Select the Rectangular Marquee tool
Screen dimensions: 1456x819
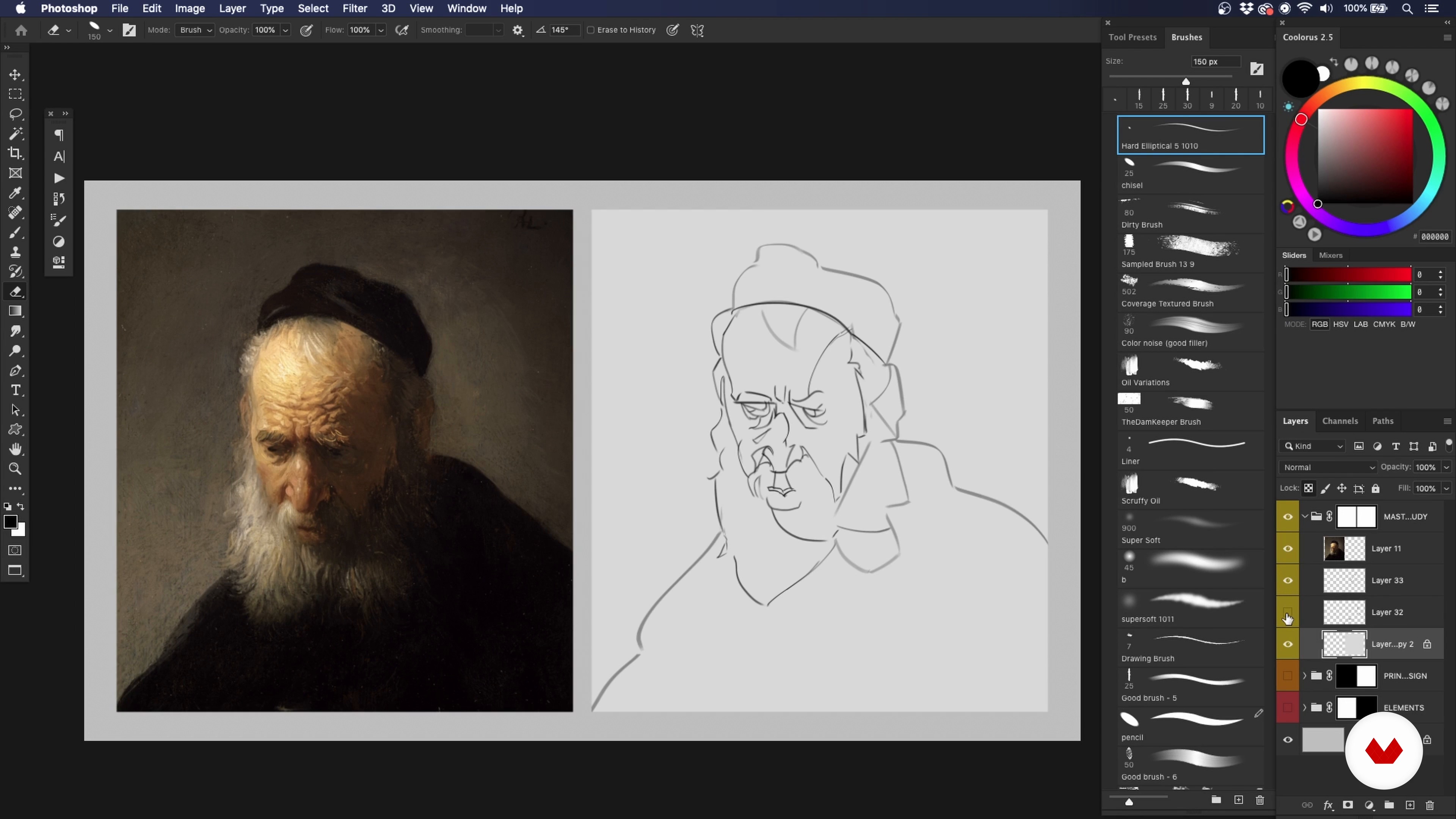click(x=15, y=94)
